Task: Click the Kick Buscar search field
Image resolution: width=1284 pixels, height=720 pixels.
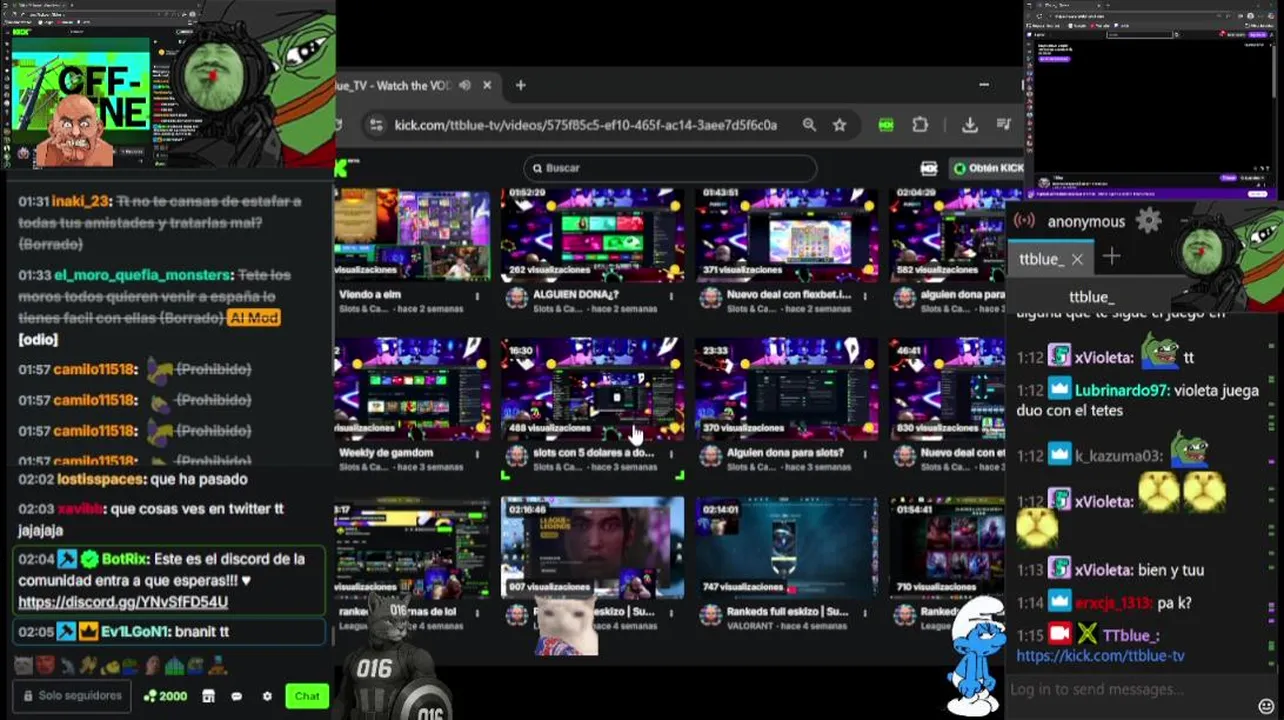Action: tap(670, 168)
